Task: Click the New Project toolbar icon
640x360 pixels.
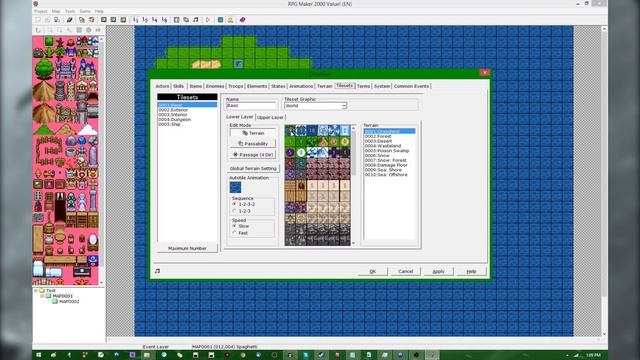Action: point(38,20)
